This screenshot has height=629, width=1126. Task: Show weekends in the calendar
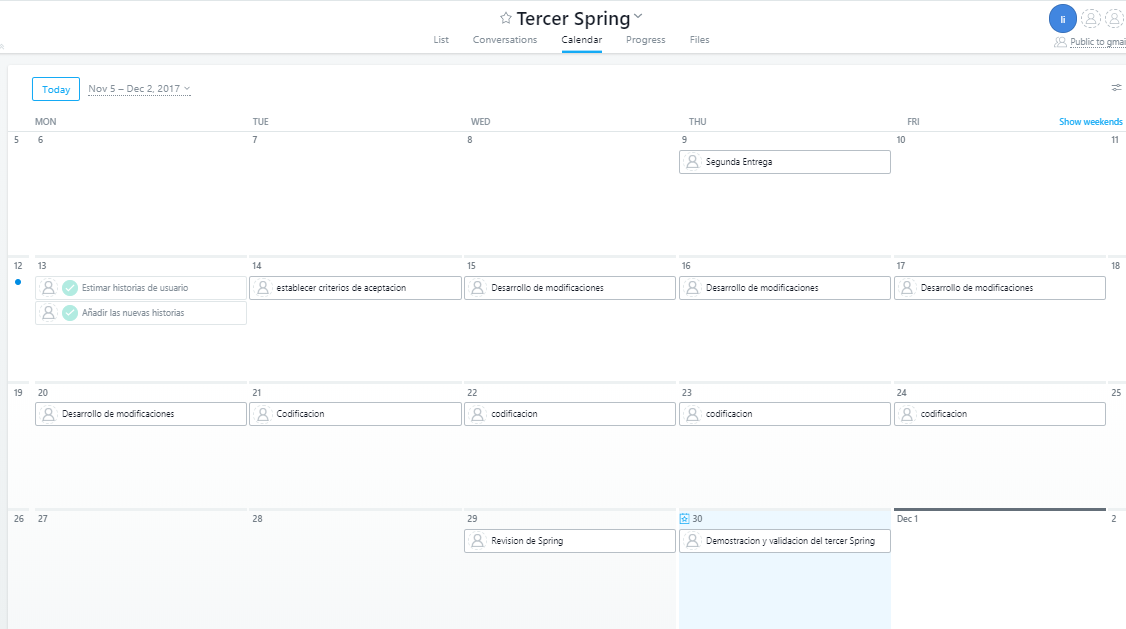[1090, 121]
